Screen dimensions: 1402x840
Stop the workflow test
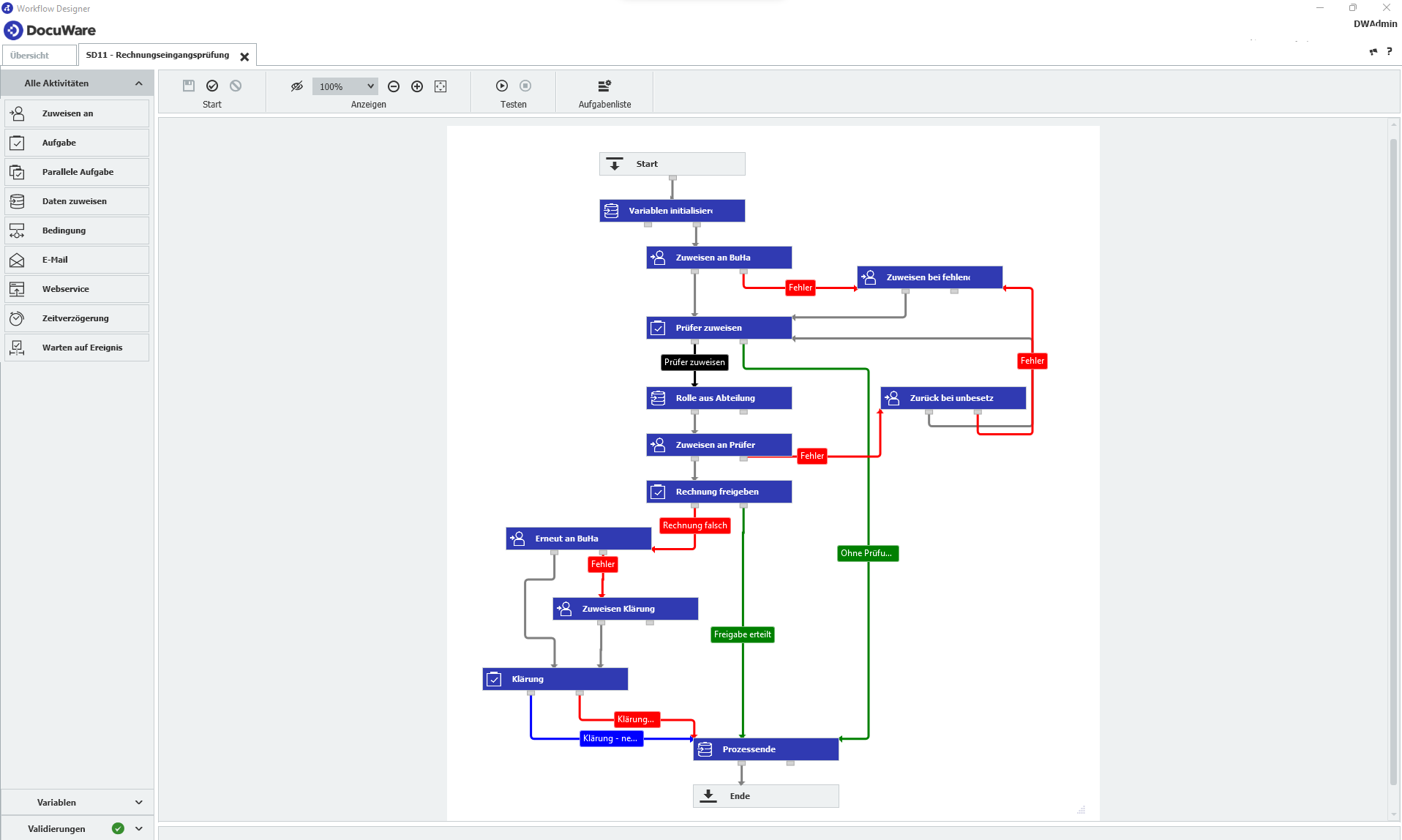click(525, 86)
